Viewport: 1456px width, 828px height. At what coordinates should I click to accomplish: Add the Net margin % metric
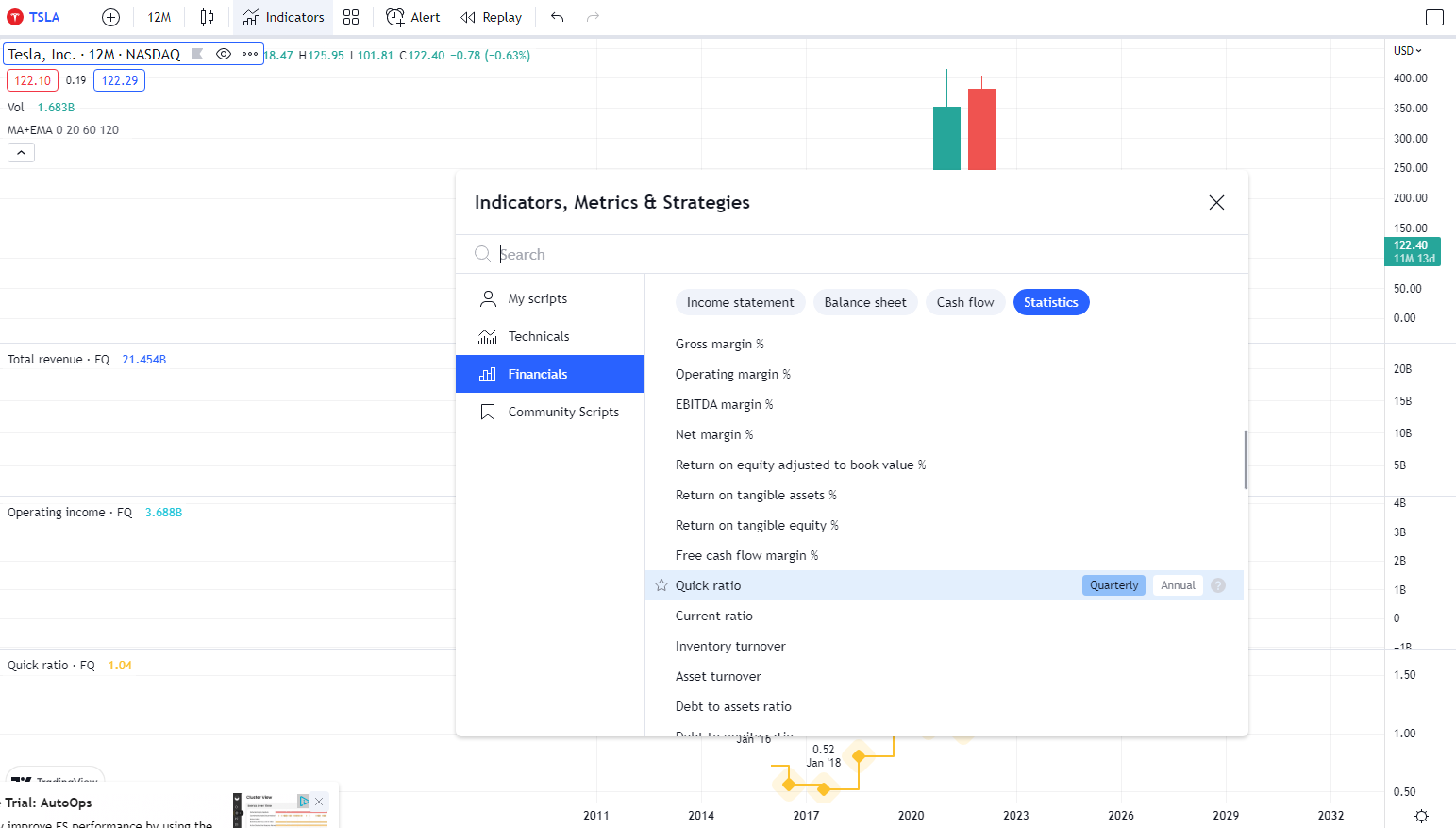[x=944, y=434]
